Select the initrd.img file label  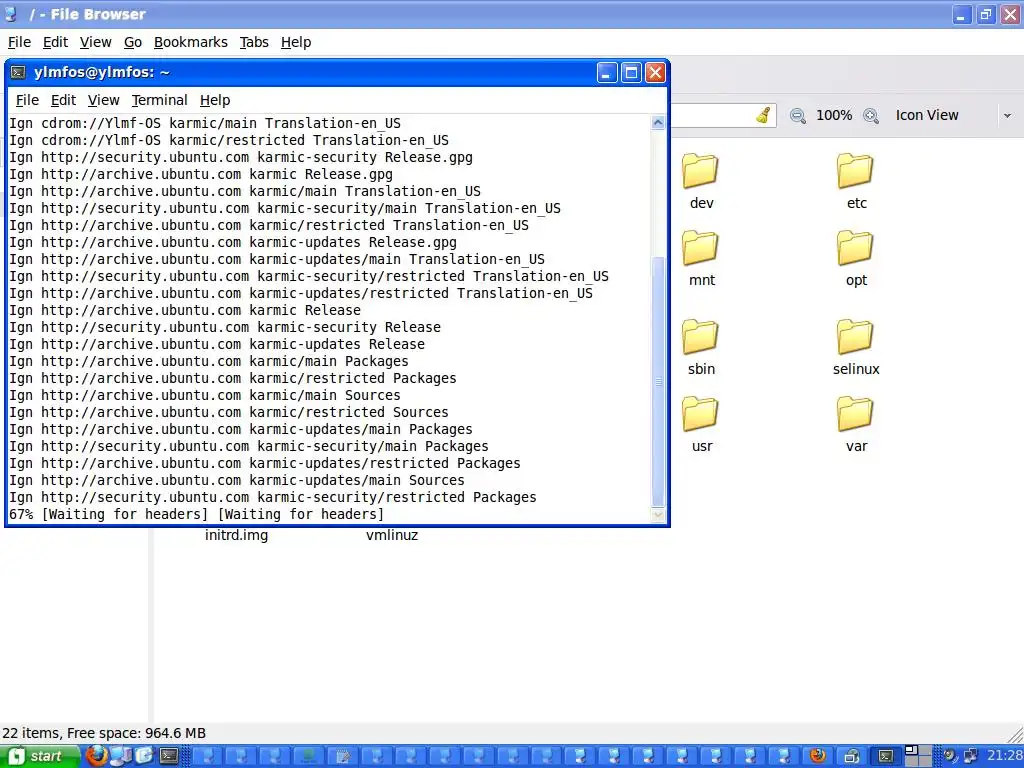click(x=236, y=536)
